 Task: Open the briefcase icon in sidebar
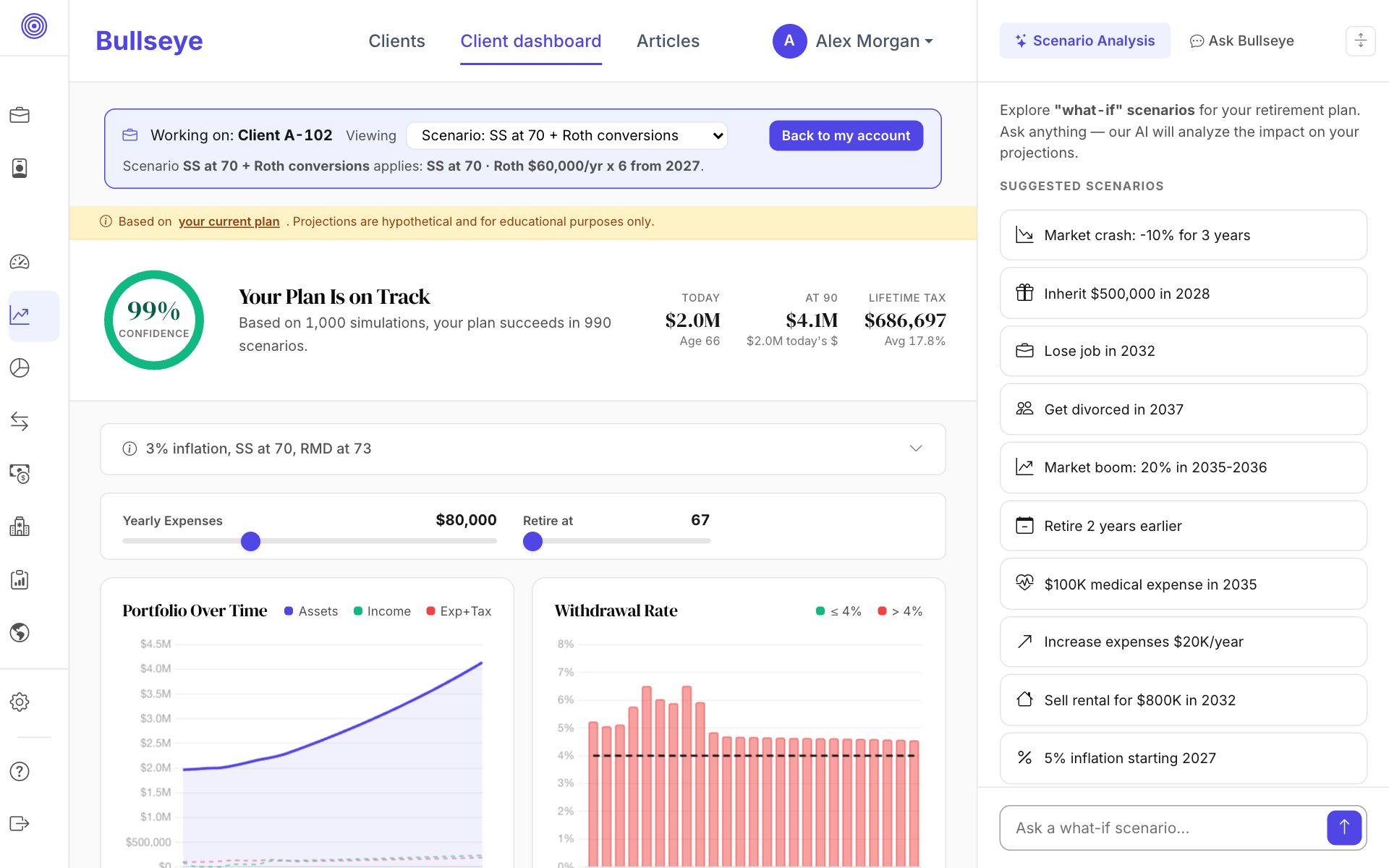click(20, 115)
